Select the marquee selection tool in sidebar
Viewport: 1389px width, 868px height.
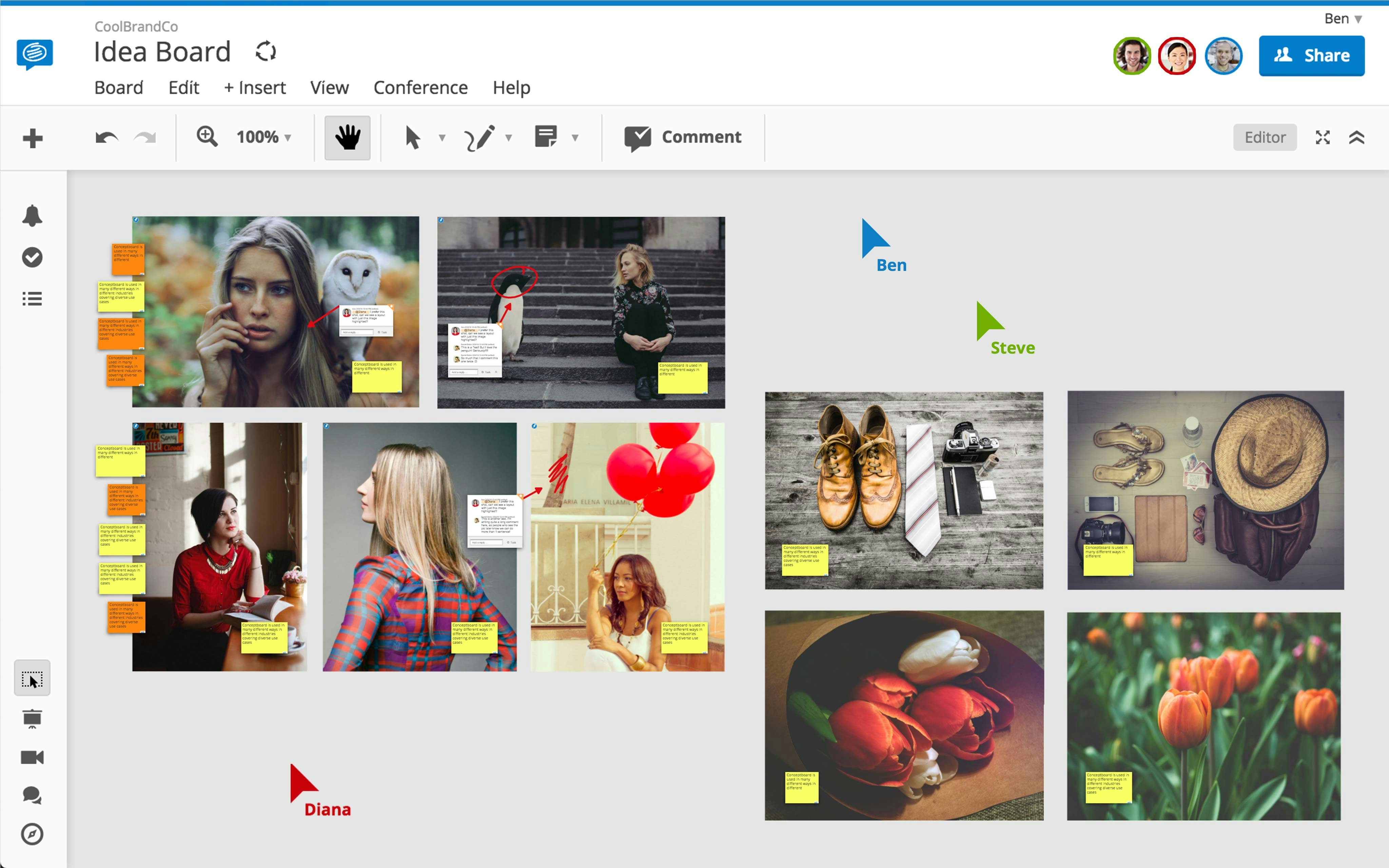point(32,678)
